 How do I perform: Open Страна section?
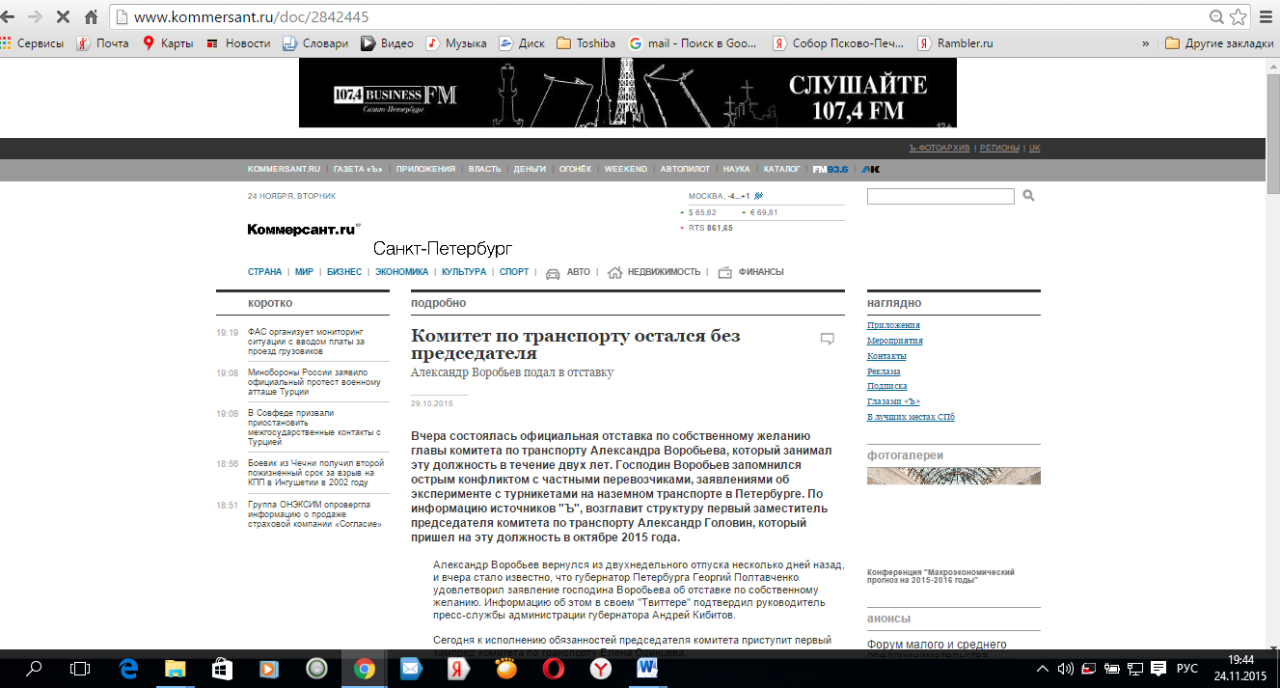265,272
